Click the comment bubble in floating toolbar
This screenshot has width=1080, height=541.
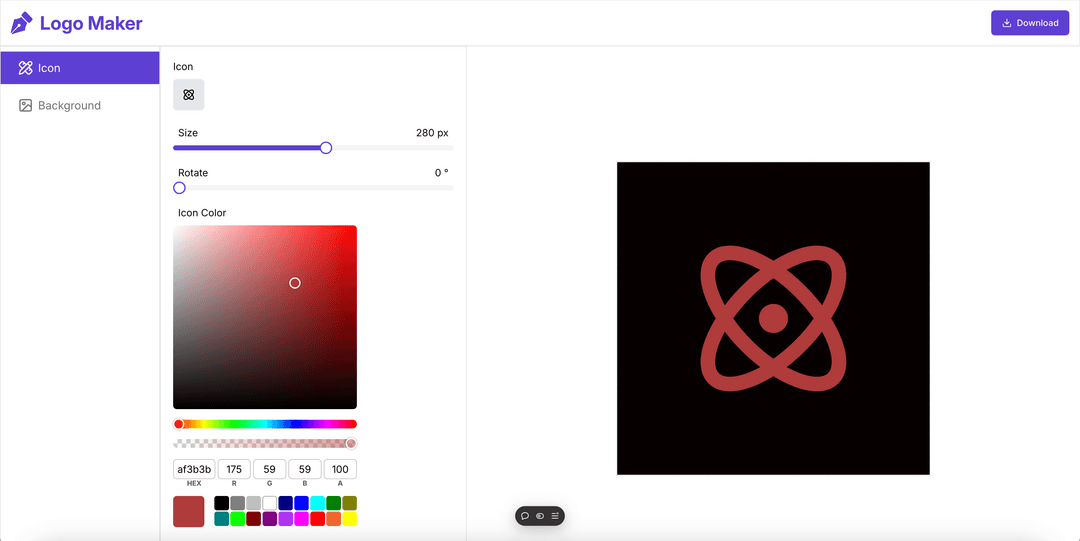coord(525,516)
